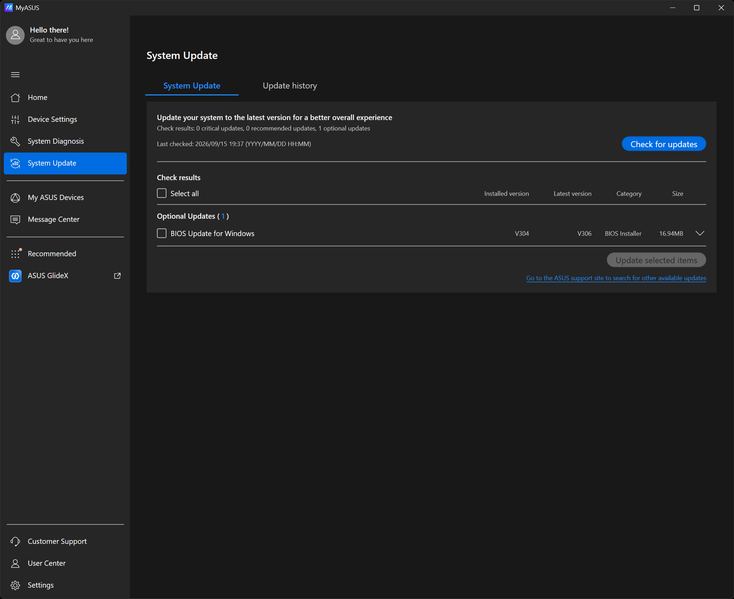
Task: Click the System Update sidebar icon
Action: 15,163
